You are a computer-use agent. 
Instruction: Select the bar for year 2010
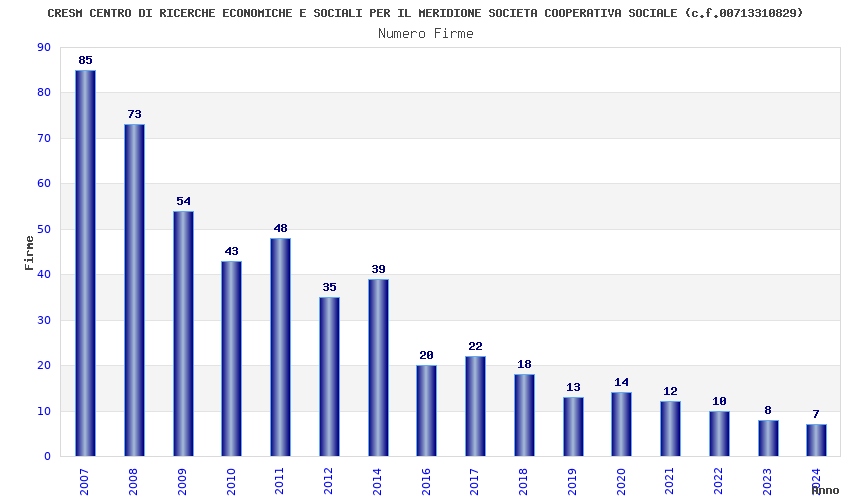click(x=231, y=358)
